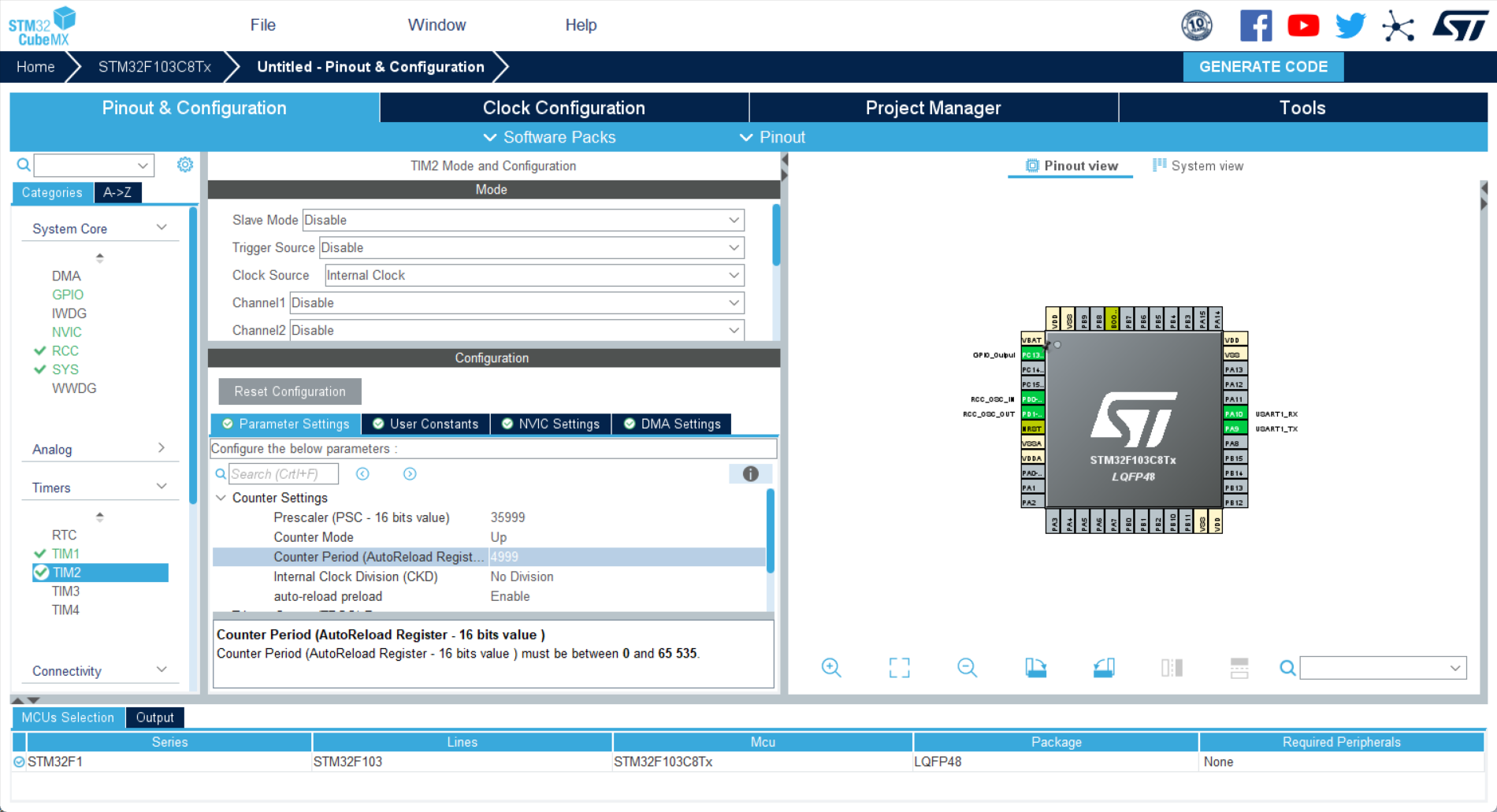The height and width of the screenshot is (812, 1497).
Task: Open the DMA Settings tab
Action: coord(672,424)
